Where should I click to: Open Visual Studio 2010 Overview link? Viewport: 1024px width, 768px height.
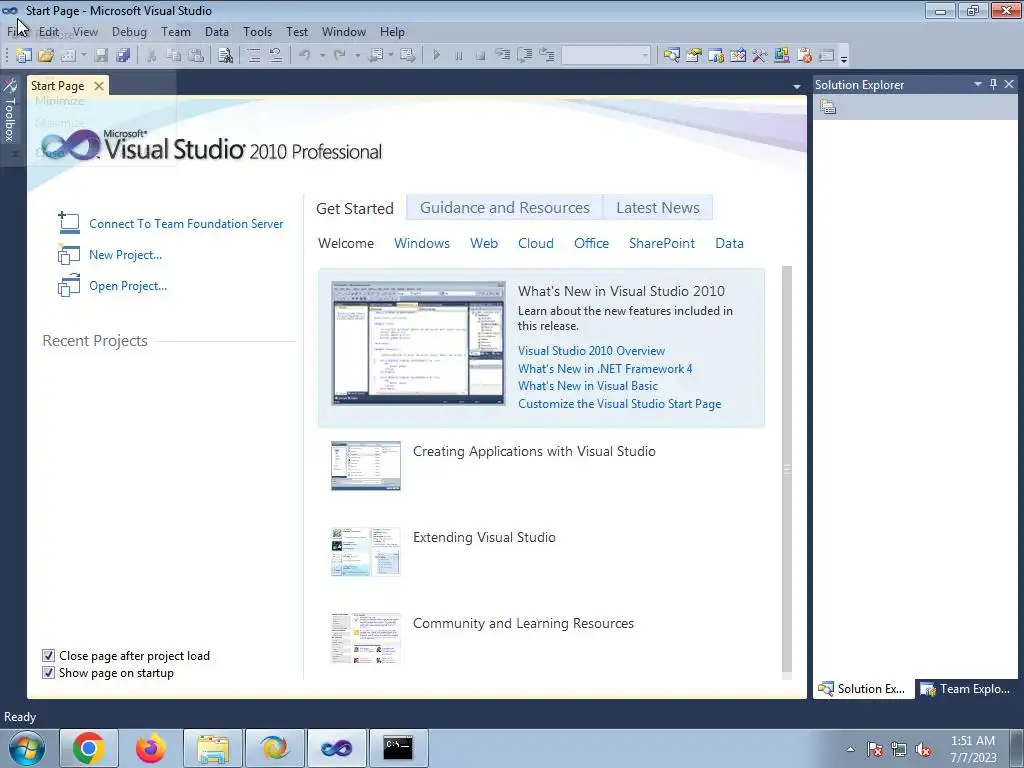click(x=592, y=351)
